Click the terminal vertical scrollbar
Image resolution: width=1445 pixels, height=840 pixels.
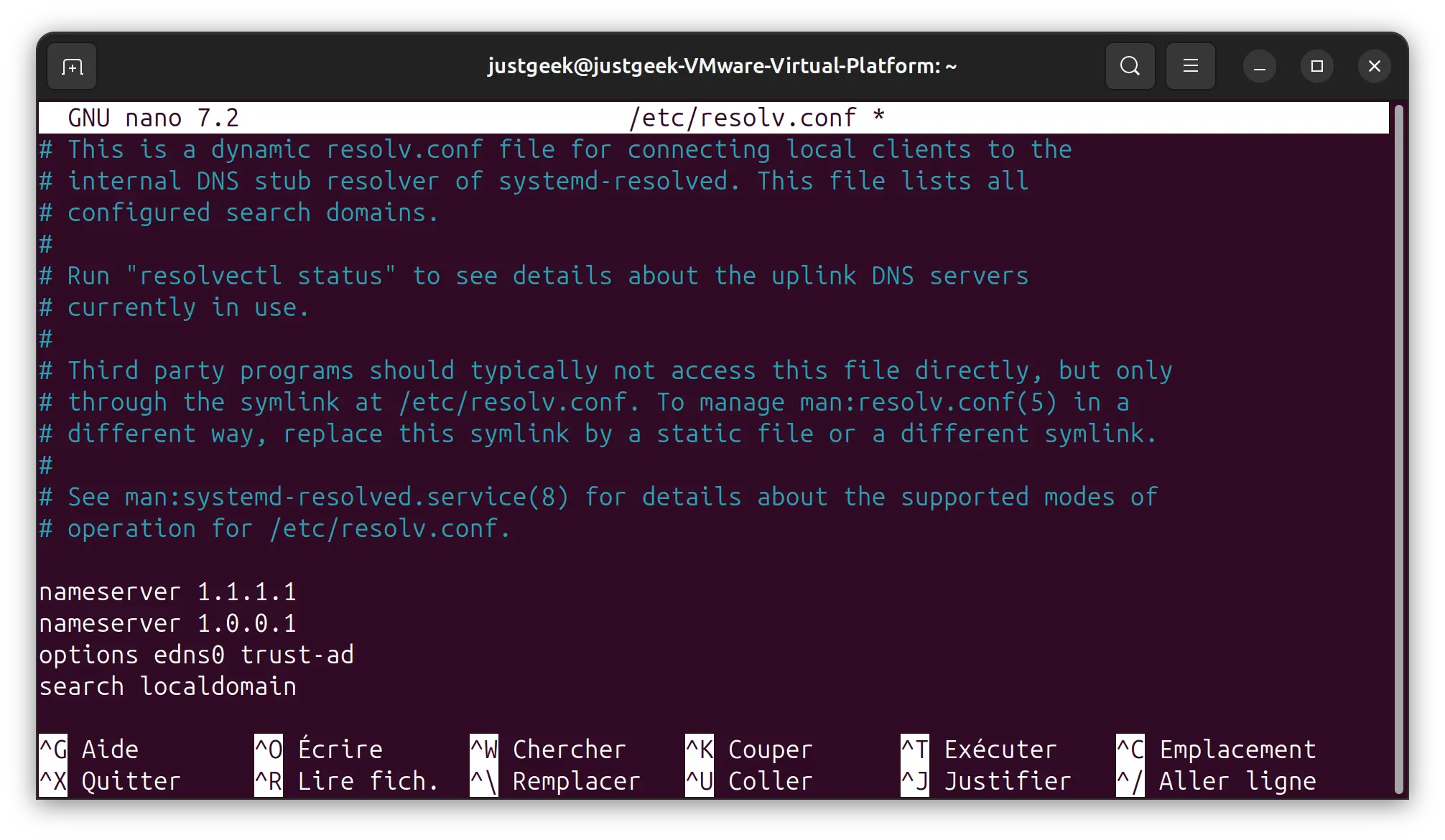tap(1398, 449)
